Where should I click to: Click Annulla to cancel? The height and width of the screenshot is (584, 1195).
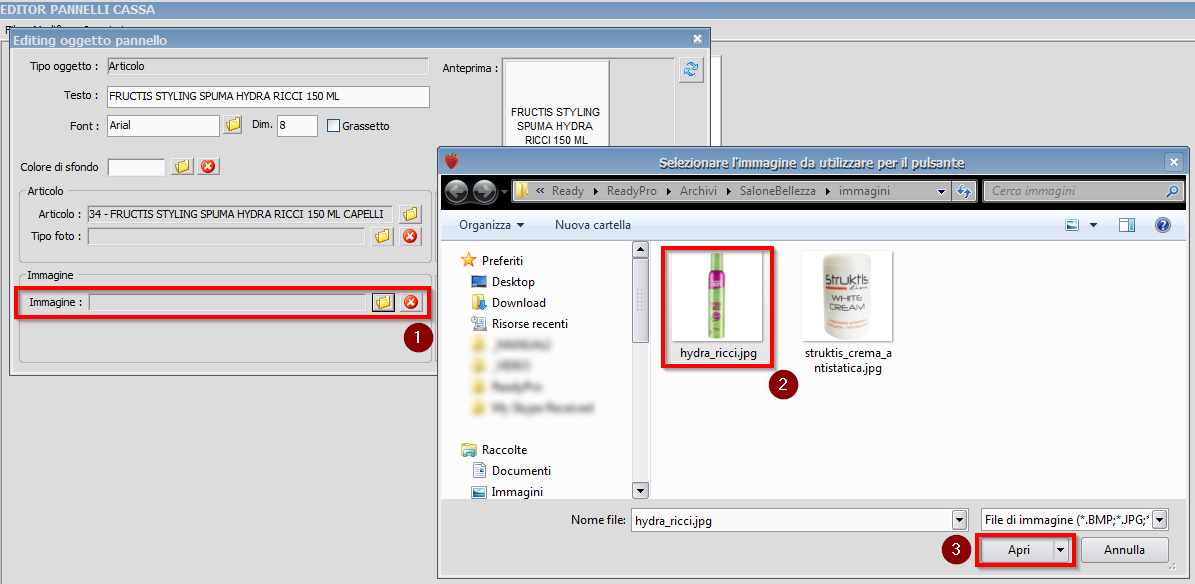pyautogui.click(x=1124, y=550)
